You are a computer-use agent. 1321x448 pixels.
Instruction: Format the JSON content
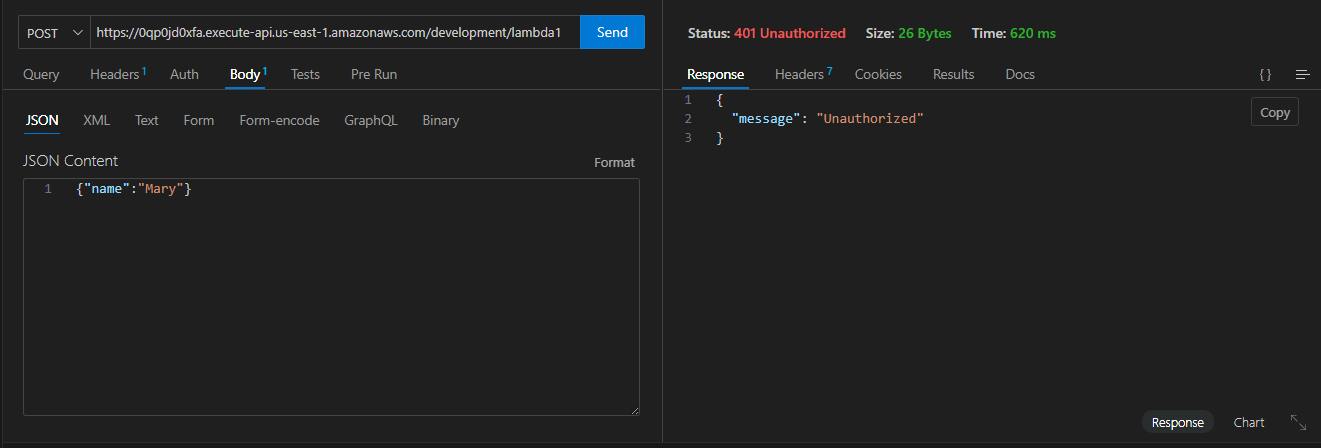[614, 162]
